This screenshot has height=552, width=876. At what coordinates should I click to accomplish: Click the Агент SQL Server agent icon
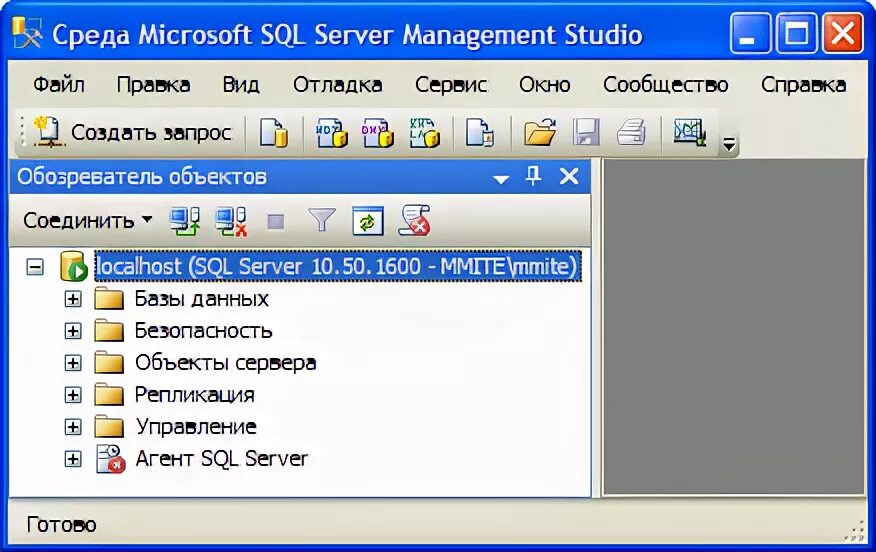coord(110,459)
